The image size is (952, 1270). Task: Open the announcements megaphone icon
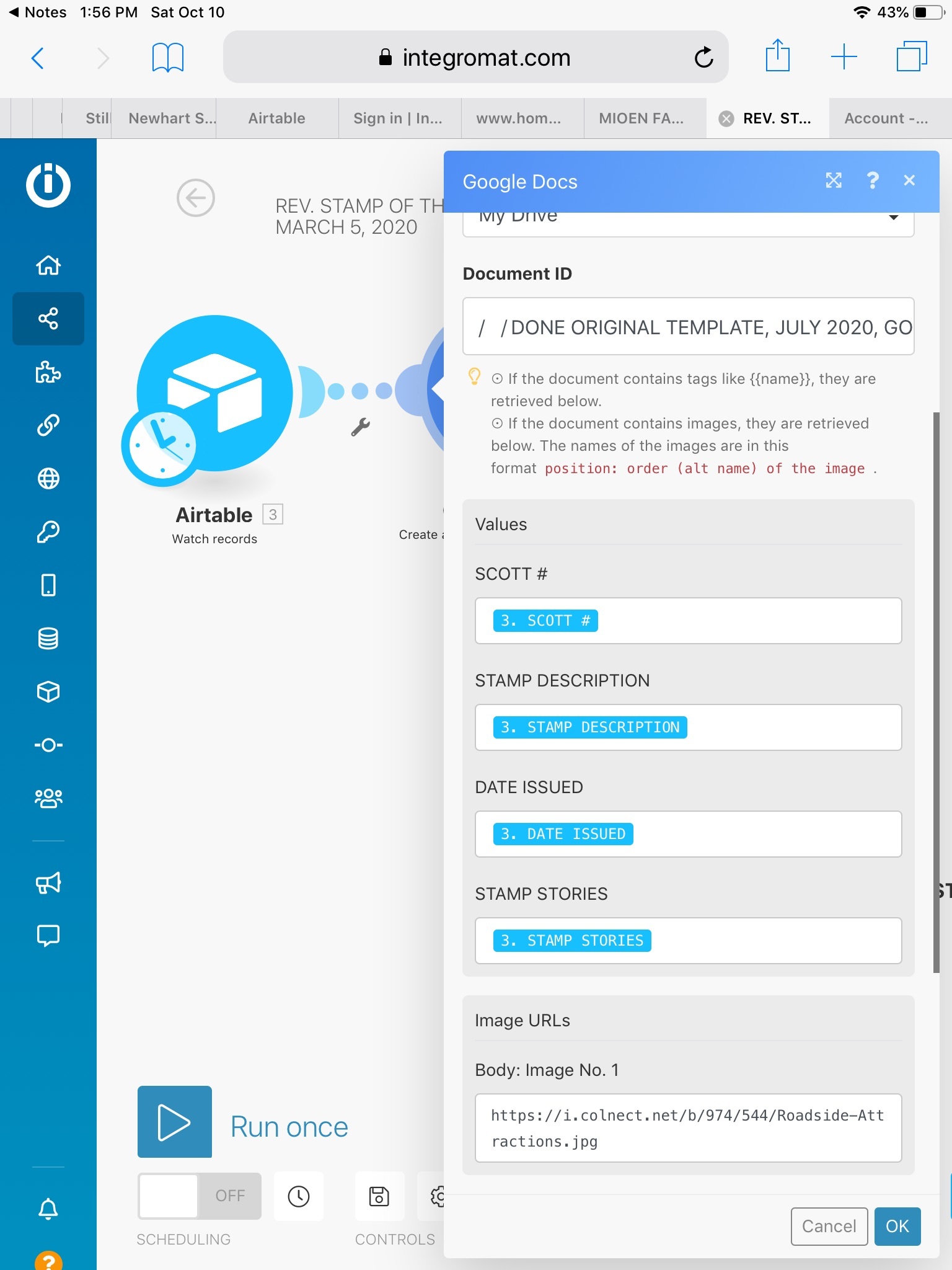48,882
